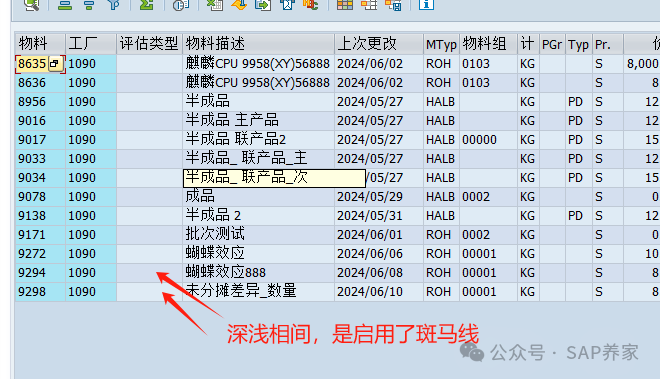Click date 2024/06/08

tap(370, 272)
